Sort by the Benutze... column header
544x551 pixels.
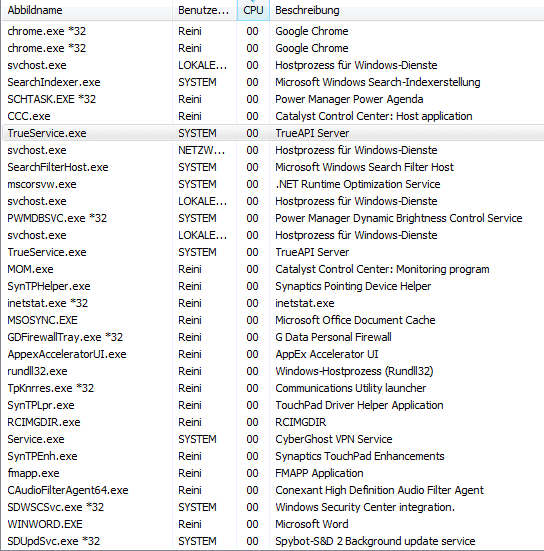[205, 11]
